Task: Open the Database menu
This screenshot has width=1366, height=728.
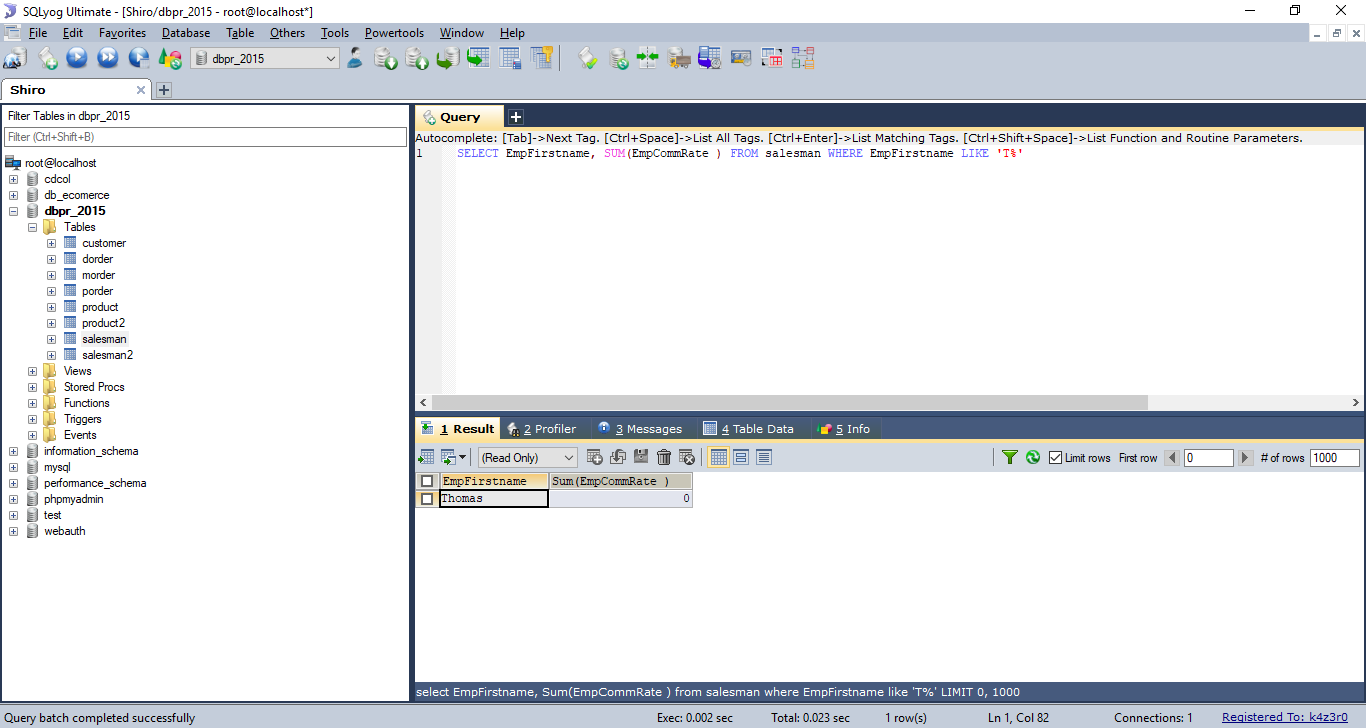Action: point(186,33)
